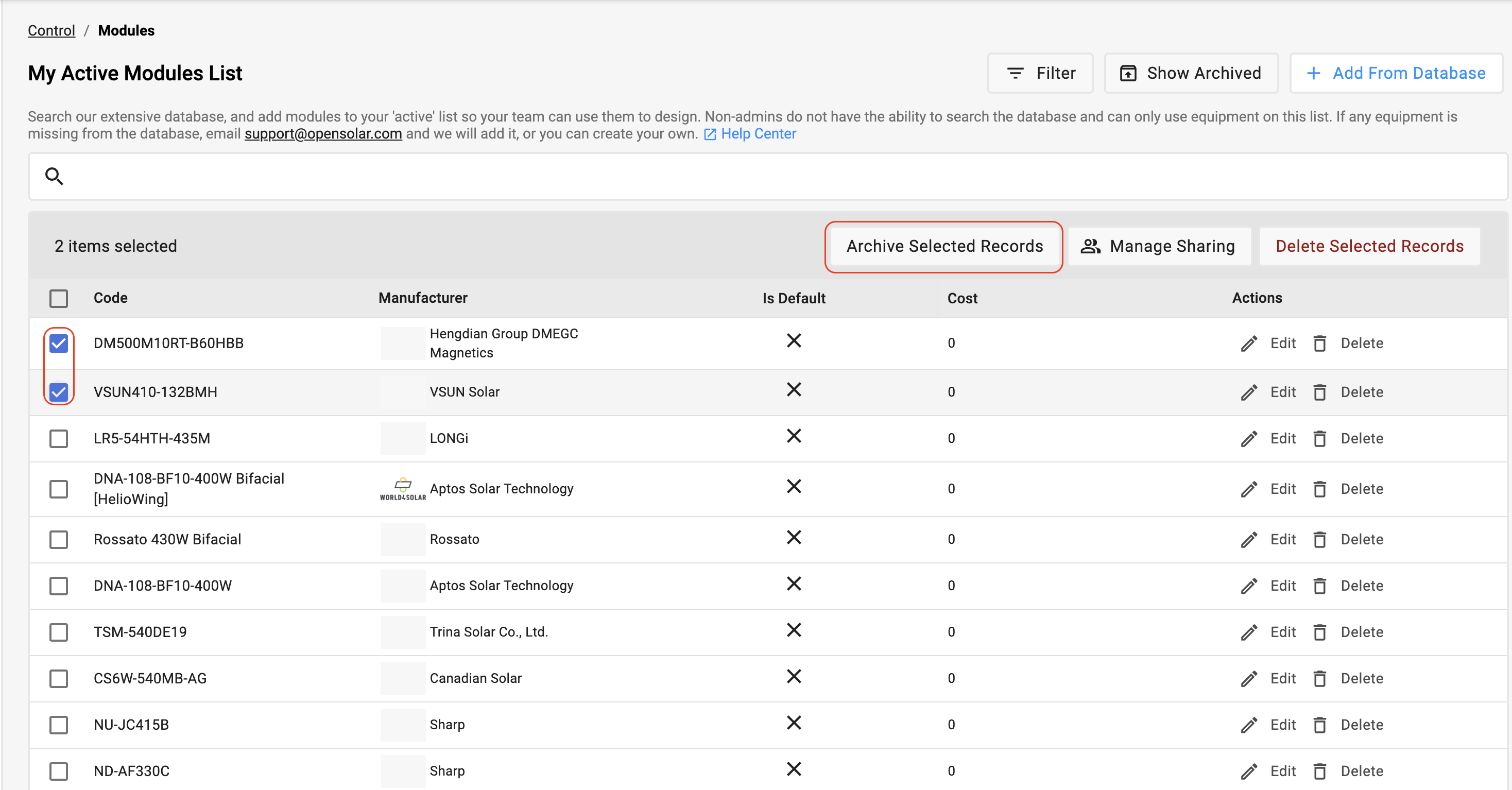
Task: Click into the modules search field
Action: point(768,176)
